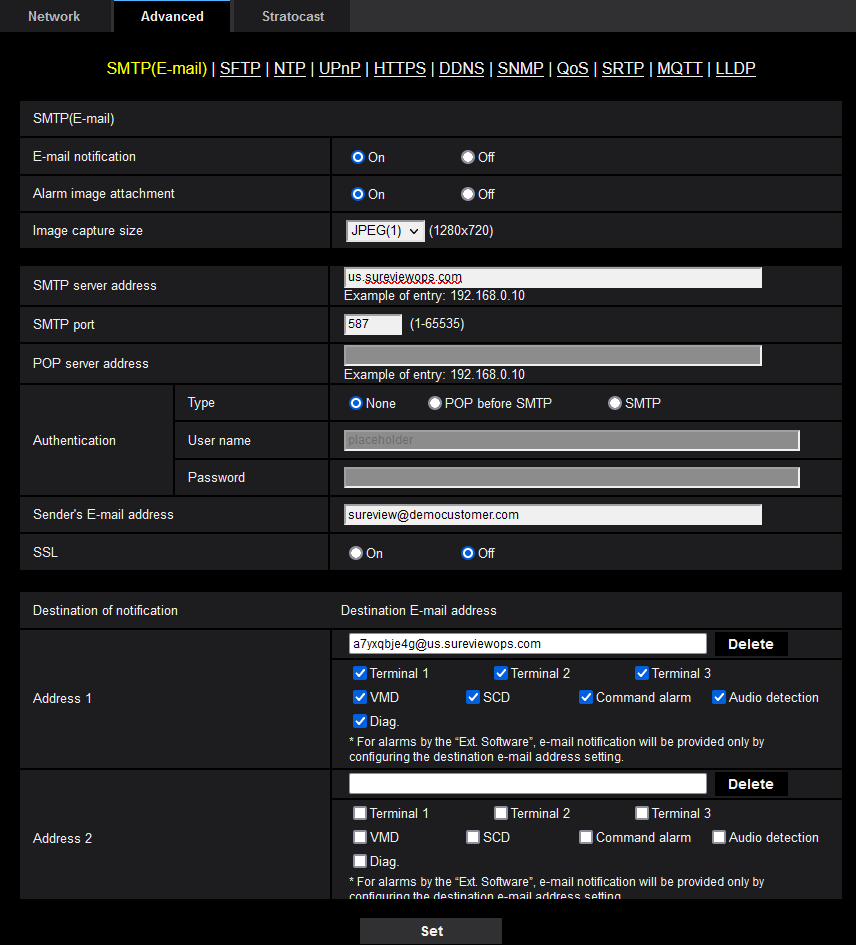Turn SSL Off

[x=468, y=553]
